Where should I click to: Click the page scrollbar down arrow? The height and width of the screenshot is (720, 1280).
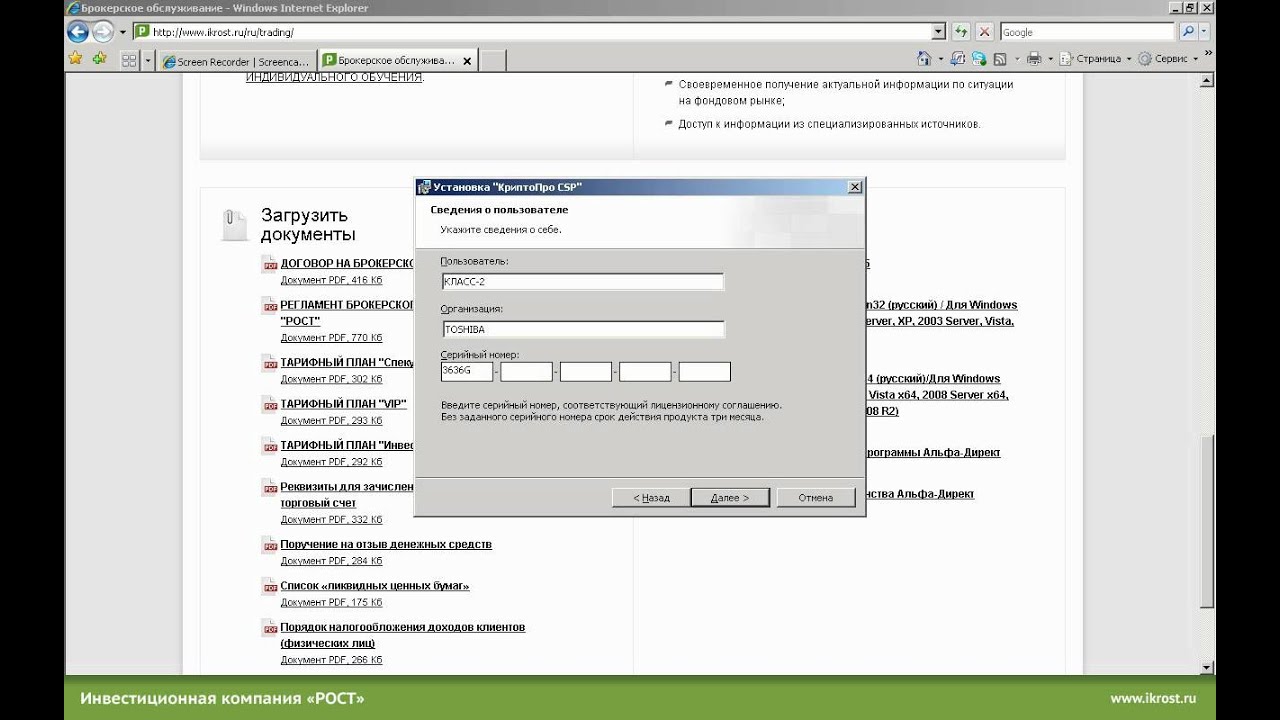coord(1207,667)
